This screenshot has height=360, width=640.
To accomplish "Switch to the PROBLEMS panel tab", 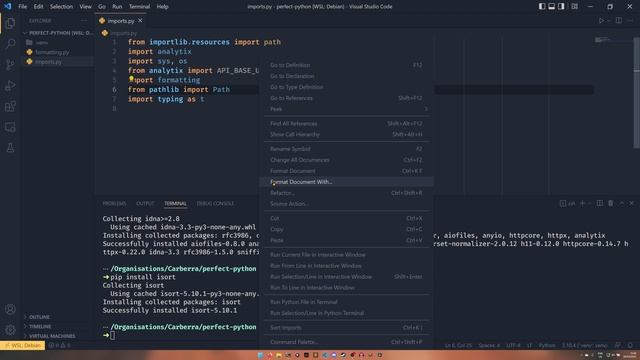I will pos(114,203).
